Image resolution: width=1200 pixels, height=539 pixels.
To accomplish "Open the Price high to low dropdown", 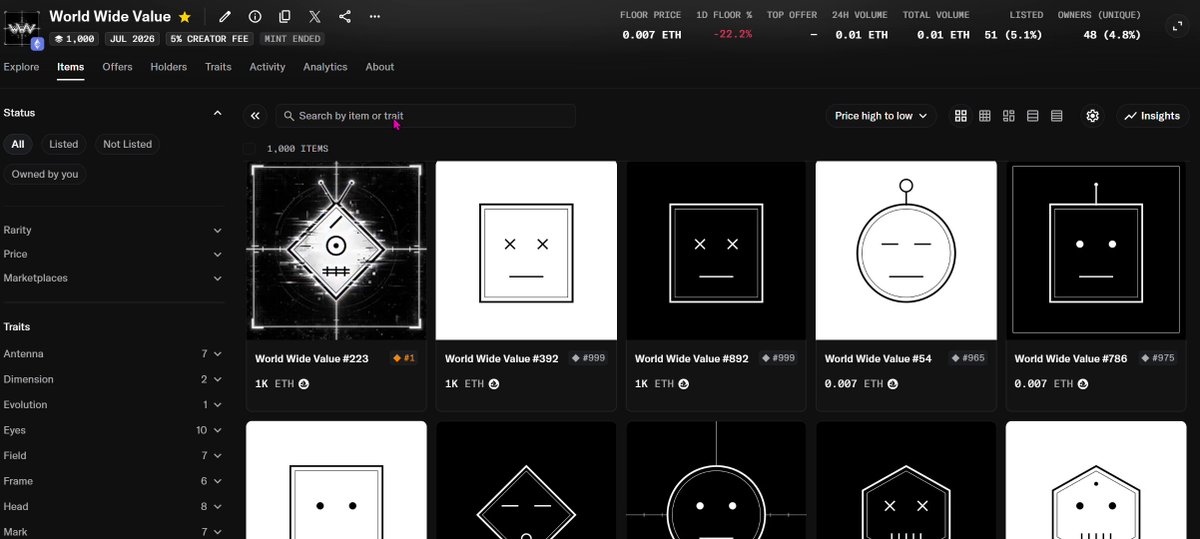I will [x=881, y=116].
